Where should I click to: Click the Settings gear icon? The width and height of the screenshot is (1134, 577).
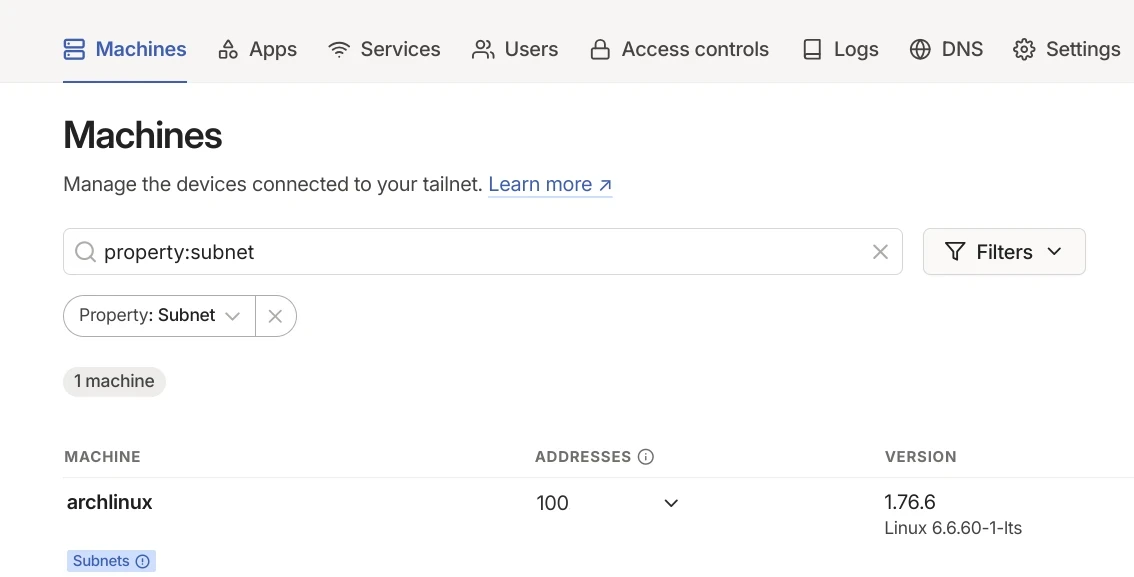coord(1024,49)
